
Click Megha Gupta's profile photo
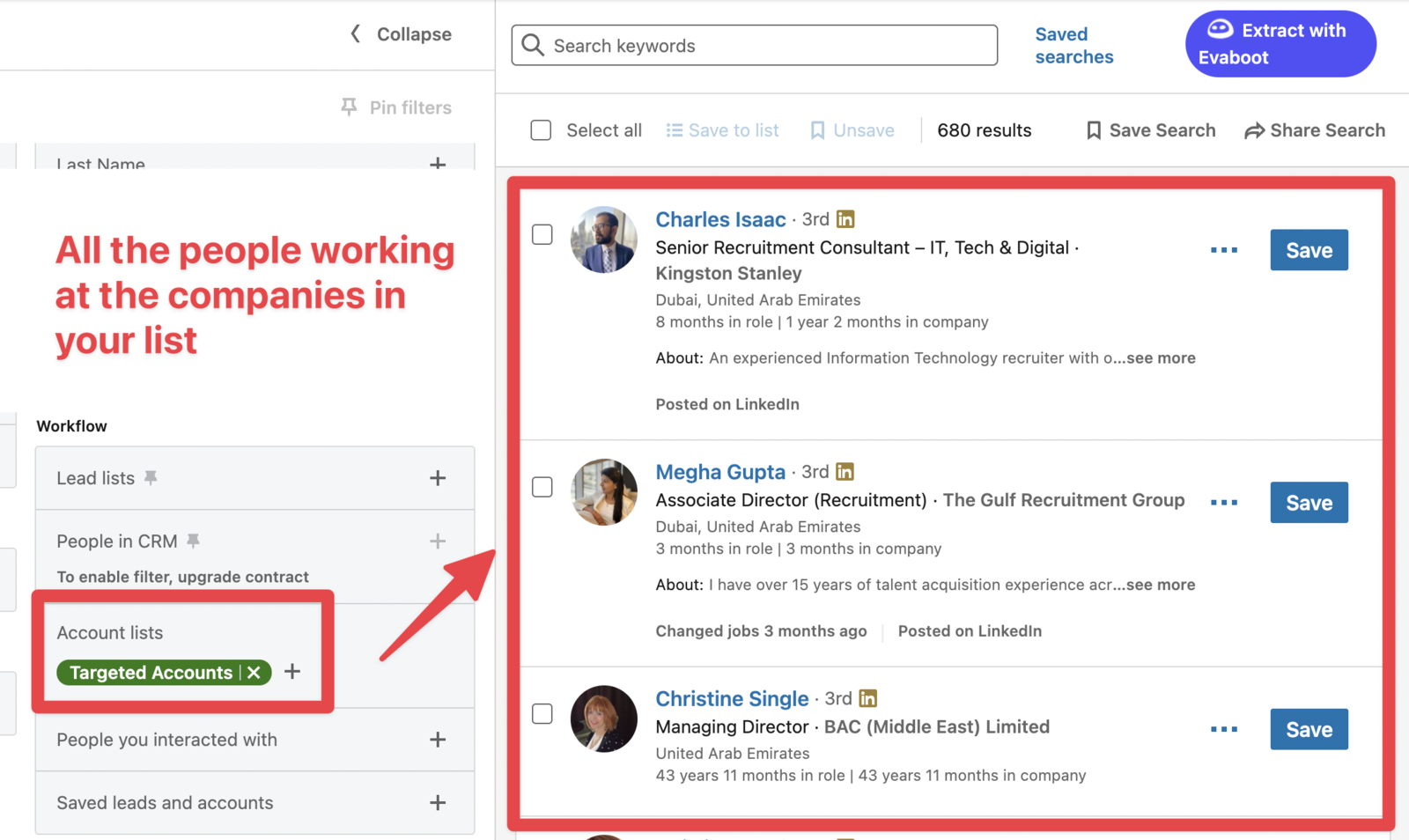pyautogui.click(x=603, y=492)
